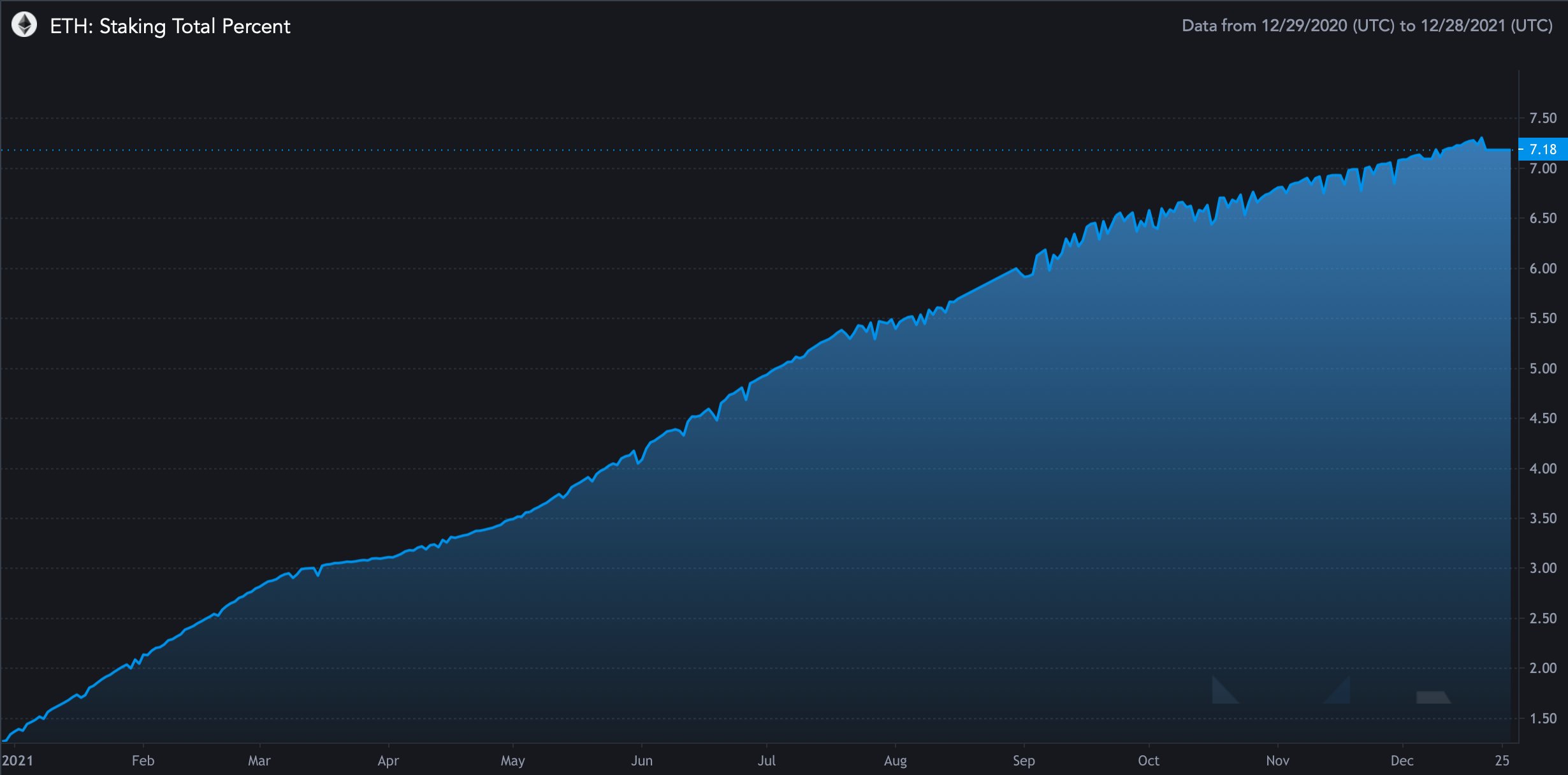Click the Ethereum logo icon
The height and width of the screenshot is (775, 1568).
point(24,25)
